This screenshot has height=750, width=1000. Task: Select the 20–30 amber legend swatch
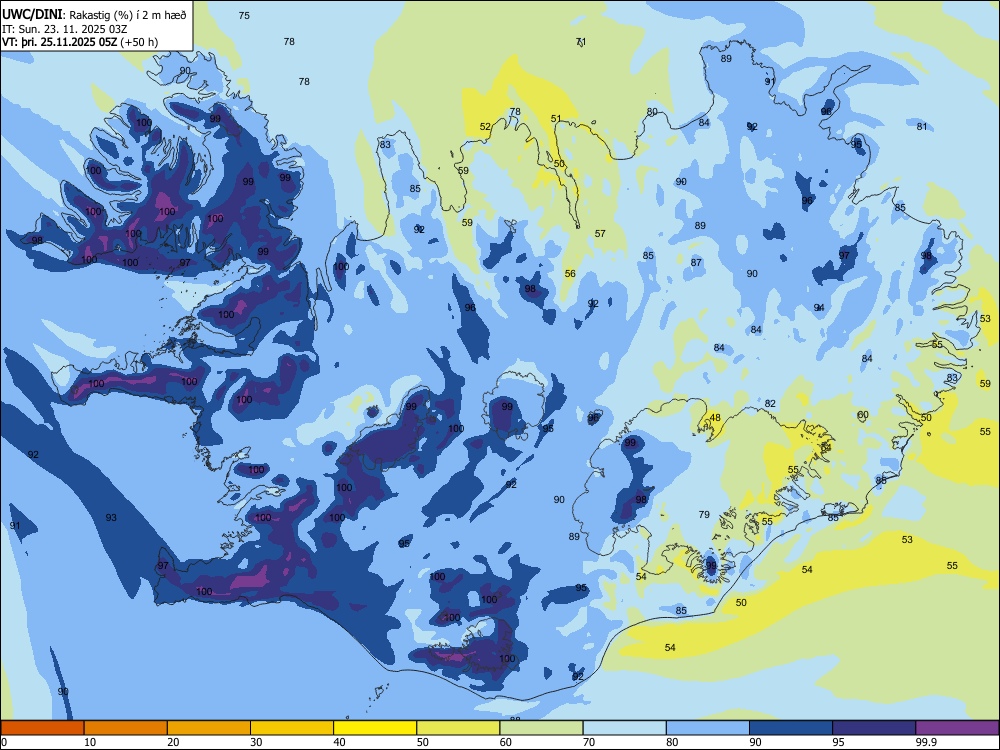[x=209, y=728]
